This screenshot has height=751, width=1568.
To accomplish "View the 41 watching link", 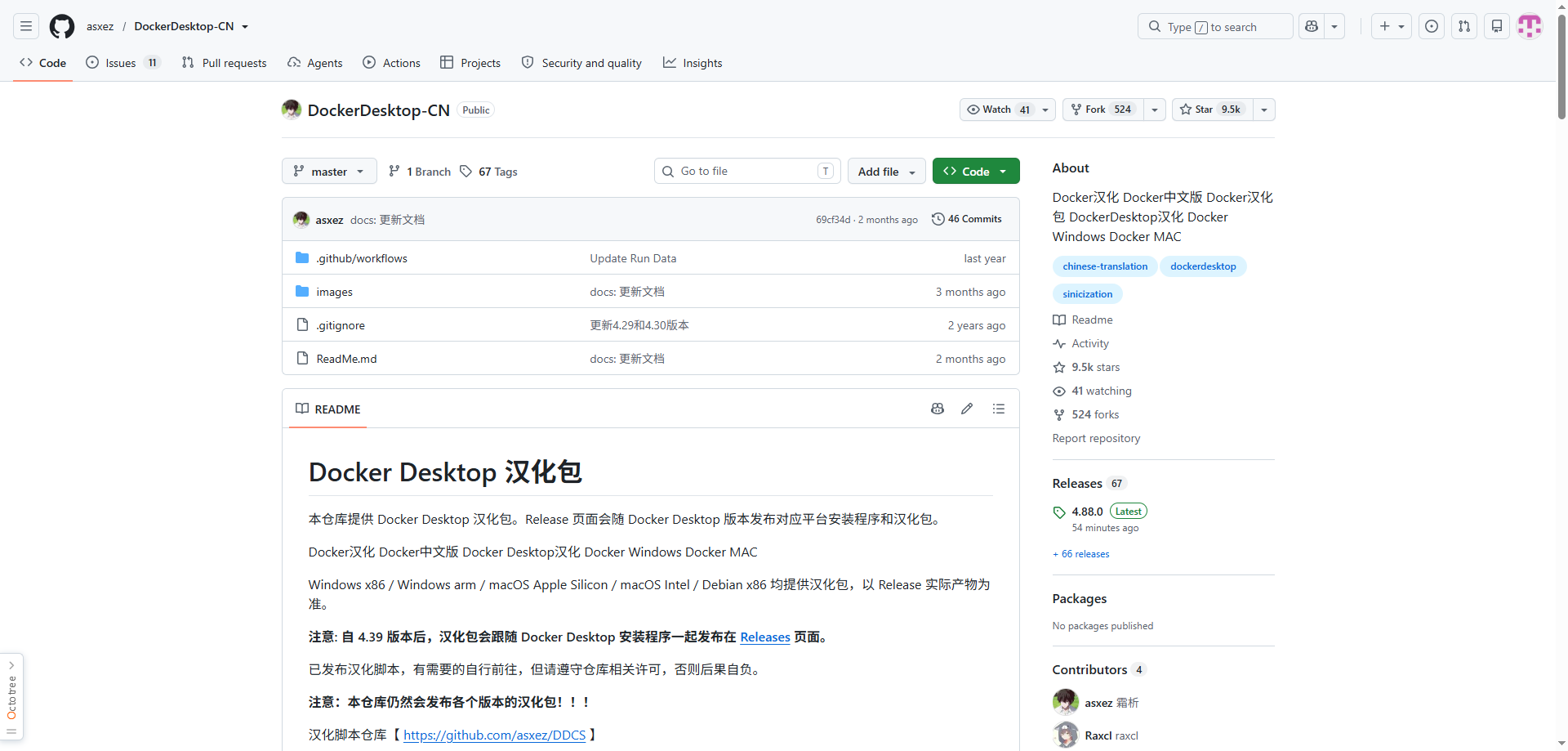I will coord(1092,391).
